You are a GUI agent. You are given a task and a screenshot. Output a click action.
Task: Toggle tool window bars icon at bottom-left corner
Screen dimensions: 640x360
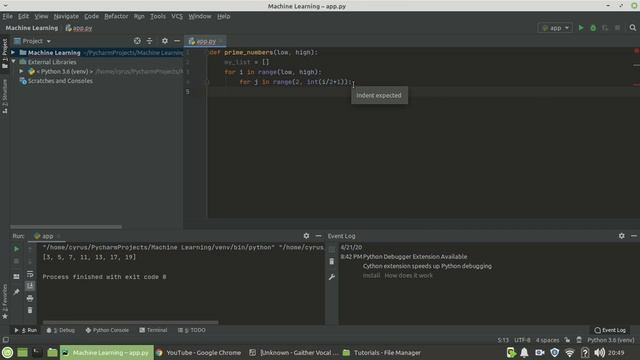coord(5,340)
